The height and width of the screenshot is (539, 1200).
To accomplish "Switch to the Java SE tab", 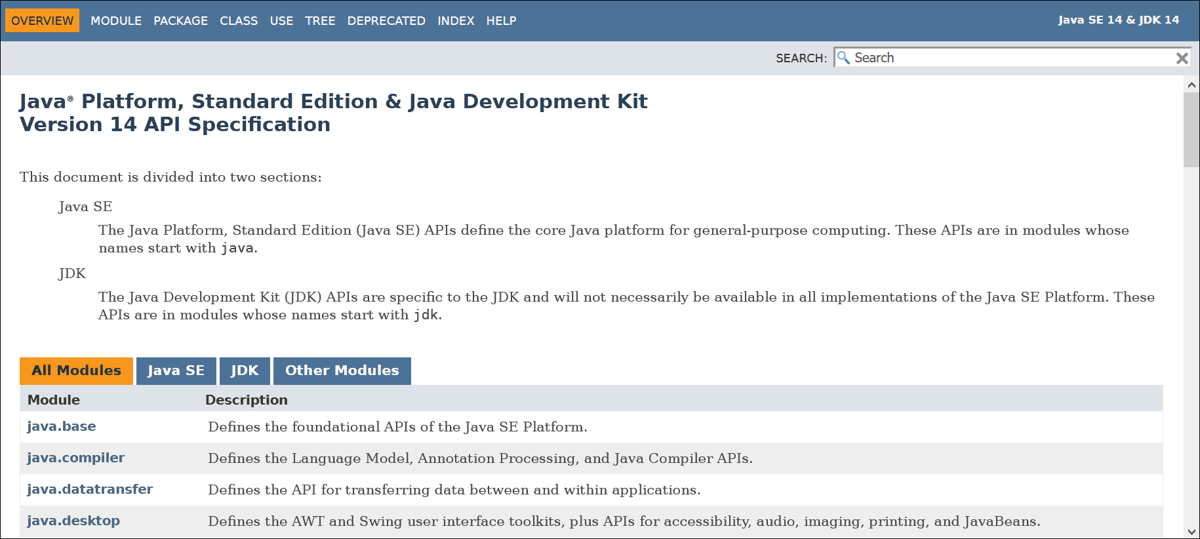I will 176,370.
